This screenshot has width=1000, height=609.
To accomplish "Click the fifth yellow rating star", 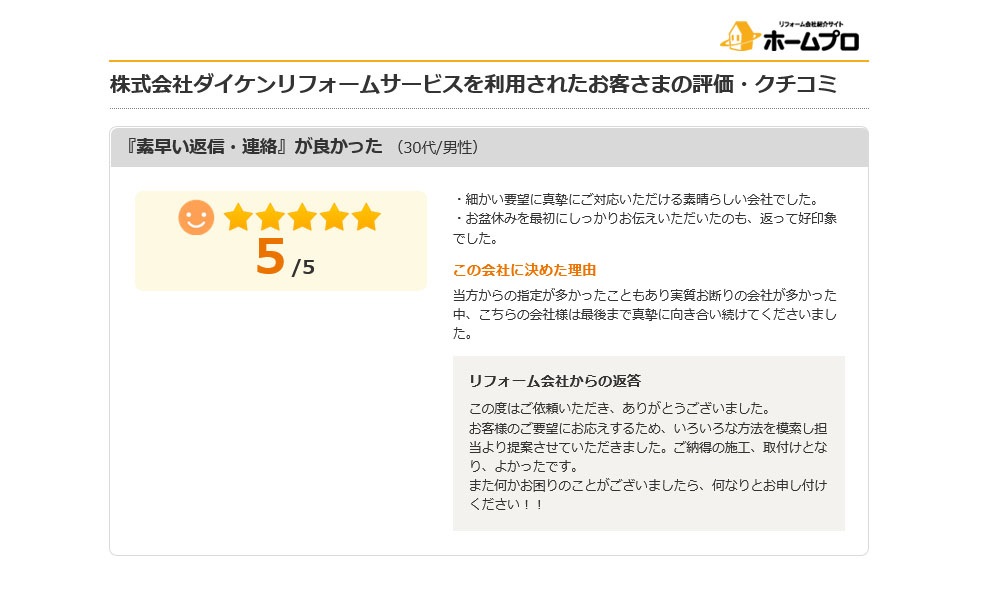I will coord(366,217).
